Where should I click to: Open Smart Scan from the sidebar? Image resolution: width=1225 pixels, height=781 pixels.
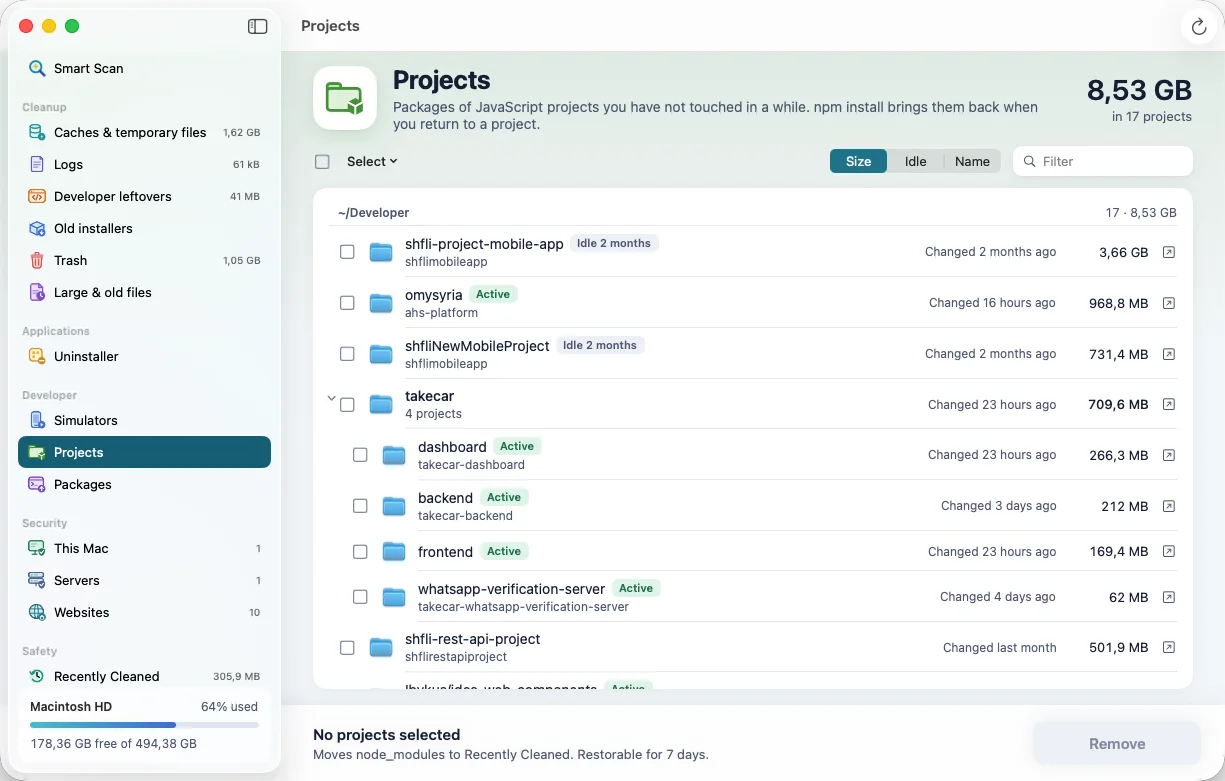144,68
